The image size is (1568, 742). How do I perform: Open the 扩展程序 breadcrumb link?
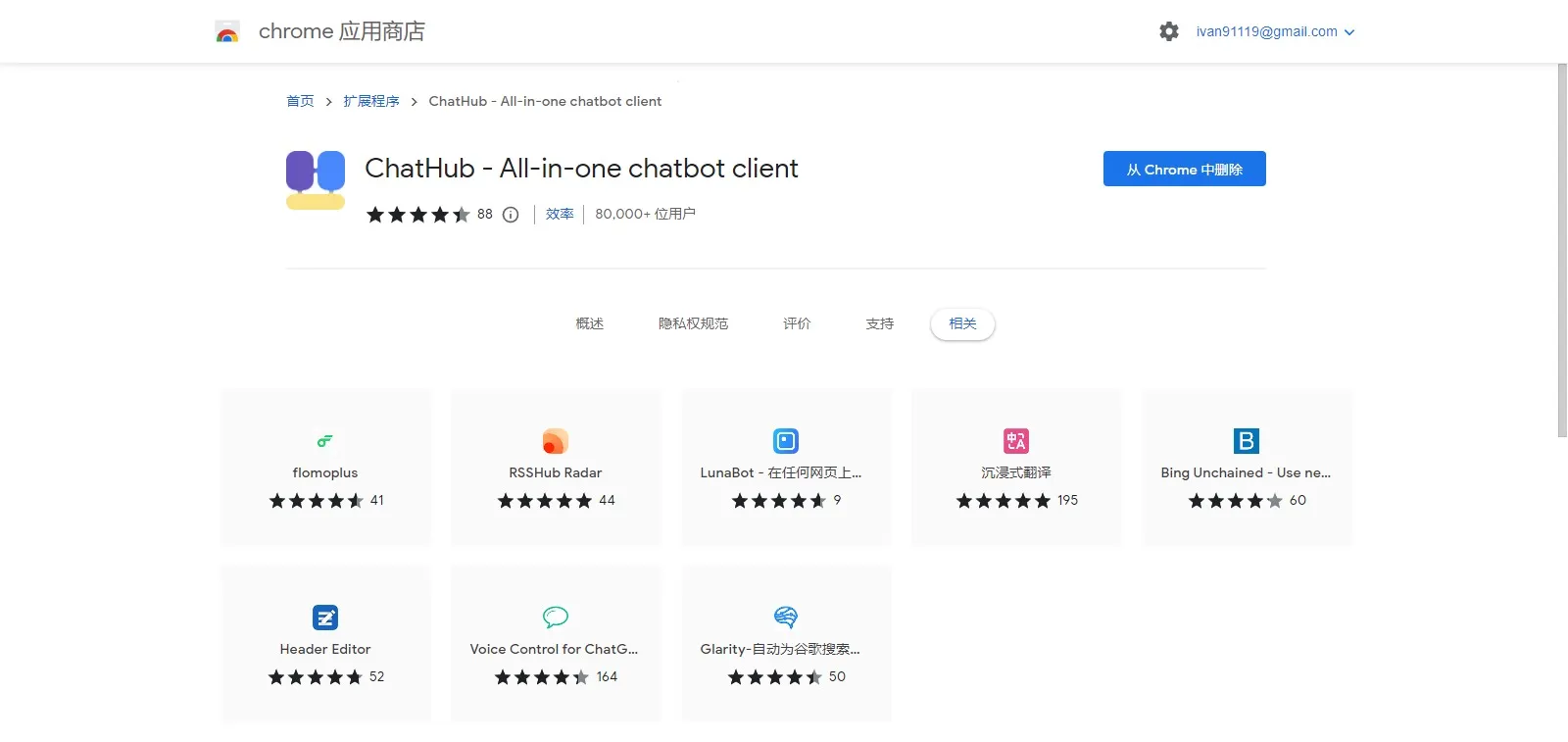pyautogui.click(x=371, y=101)
